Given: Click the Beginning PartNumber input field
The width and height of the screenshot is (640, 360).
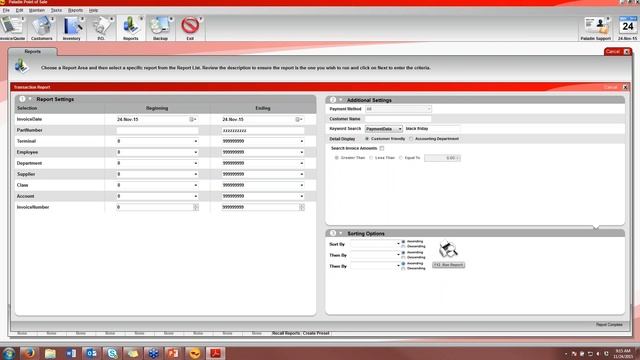Looking at the screenshot, I should (157, 130).
